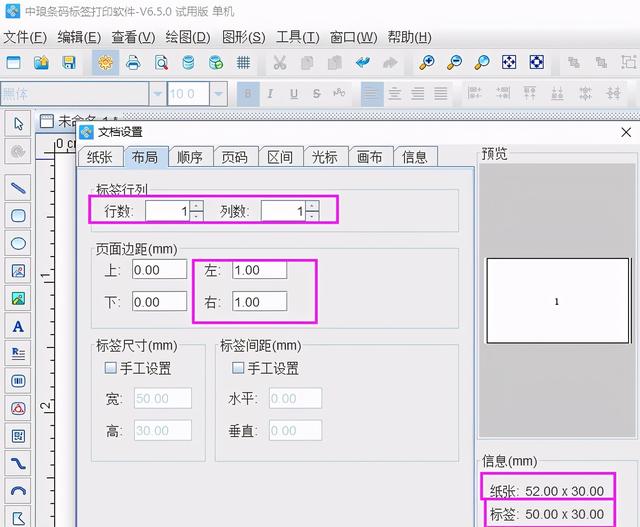640x527 pixels.
Task: Click the 左 margin input field
Action: pyautogui.click(x=258, y=270)
